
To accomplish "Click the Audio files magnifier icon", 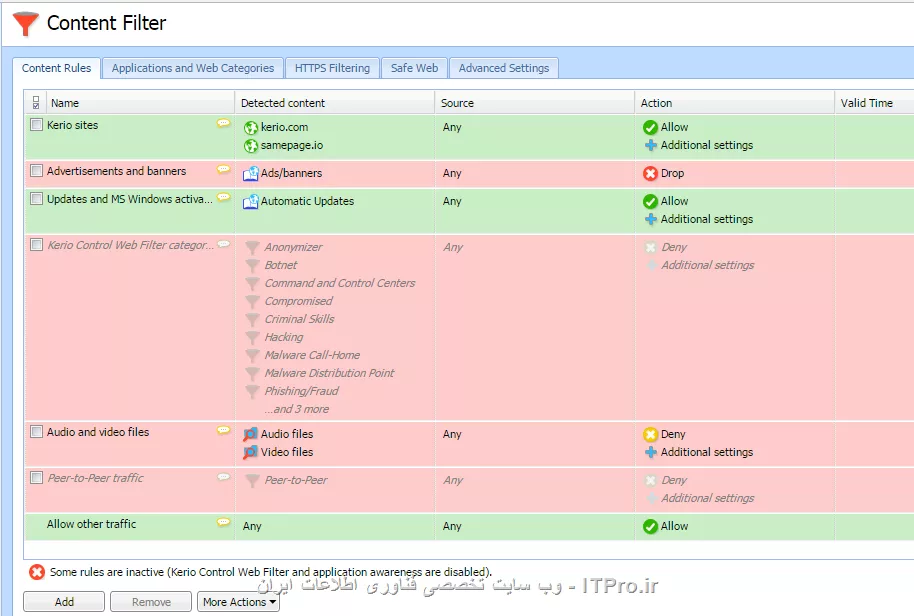I will coord(251,434).
